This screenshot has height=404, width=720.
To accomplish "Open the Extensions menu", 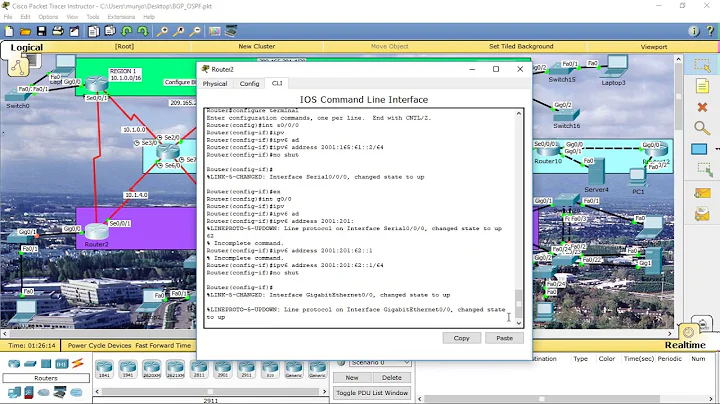I will (x=121, y=17).
